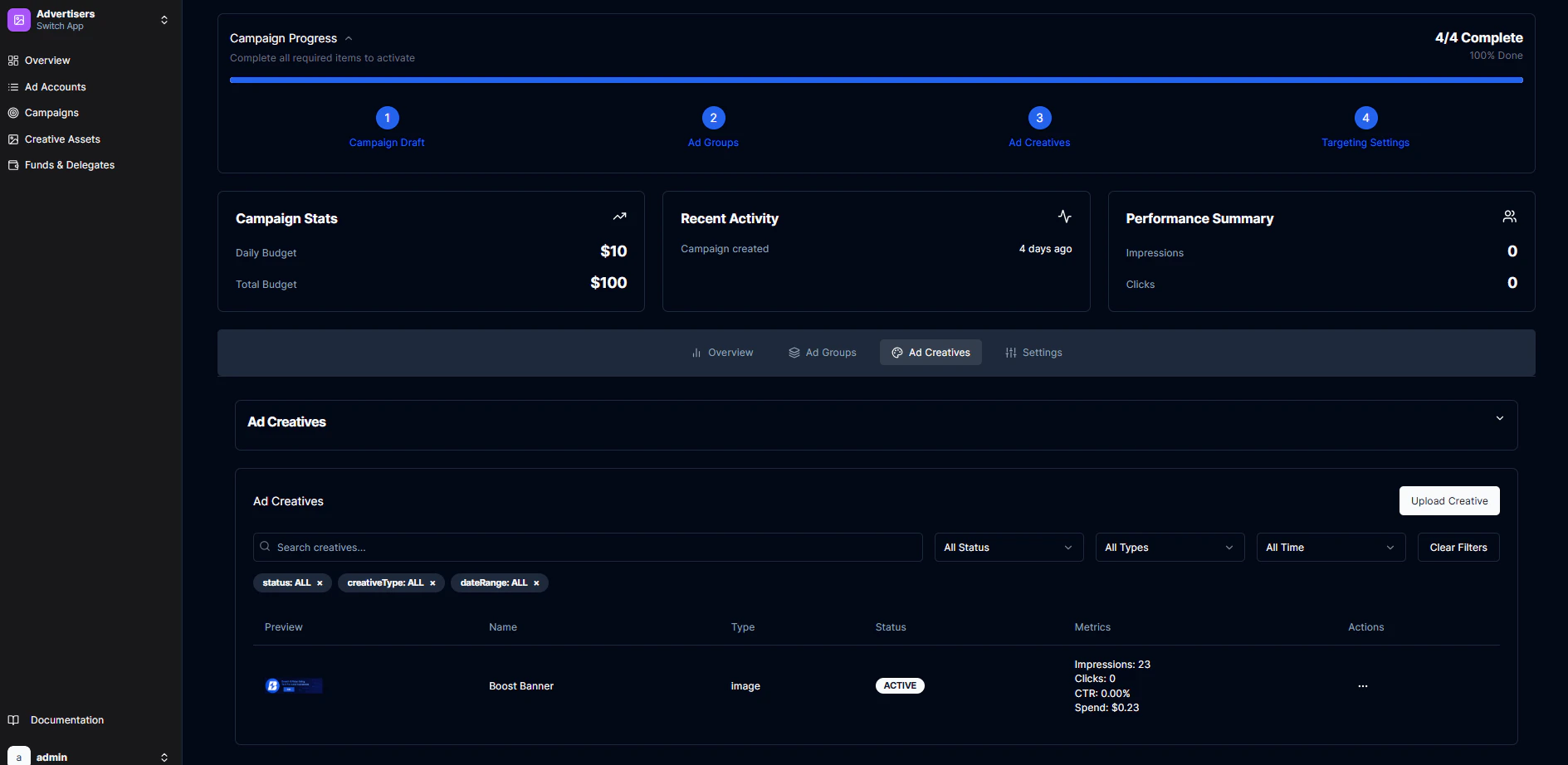Switch to the Overview tab
Image resolution: width=1568 pixels, height=765 pixels.
tap(722, 353)
